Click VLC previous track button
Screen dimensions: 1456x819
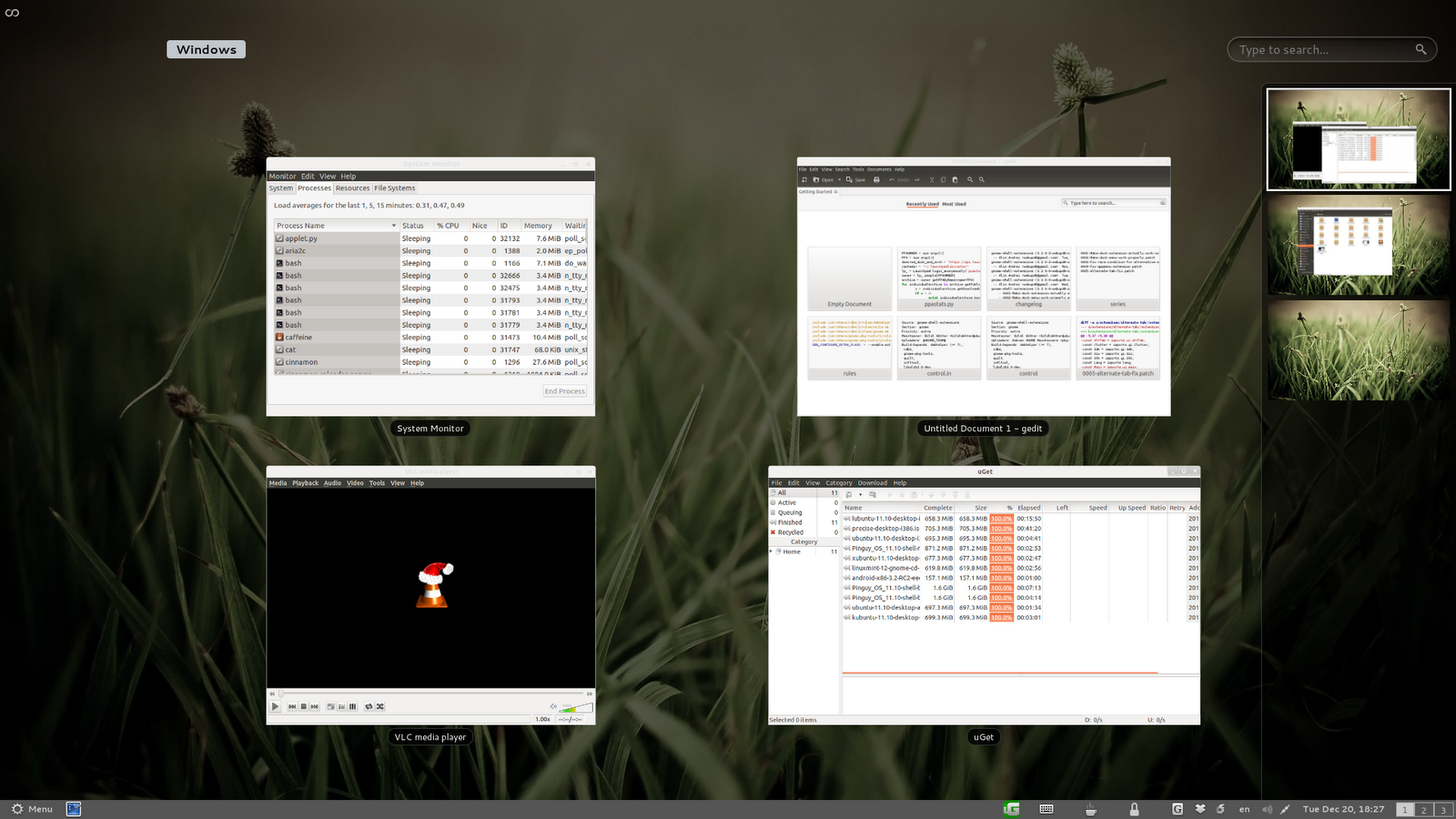pos(292,706)
